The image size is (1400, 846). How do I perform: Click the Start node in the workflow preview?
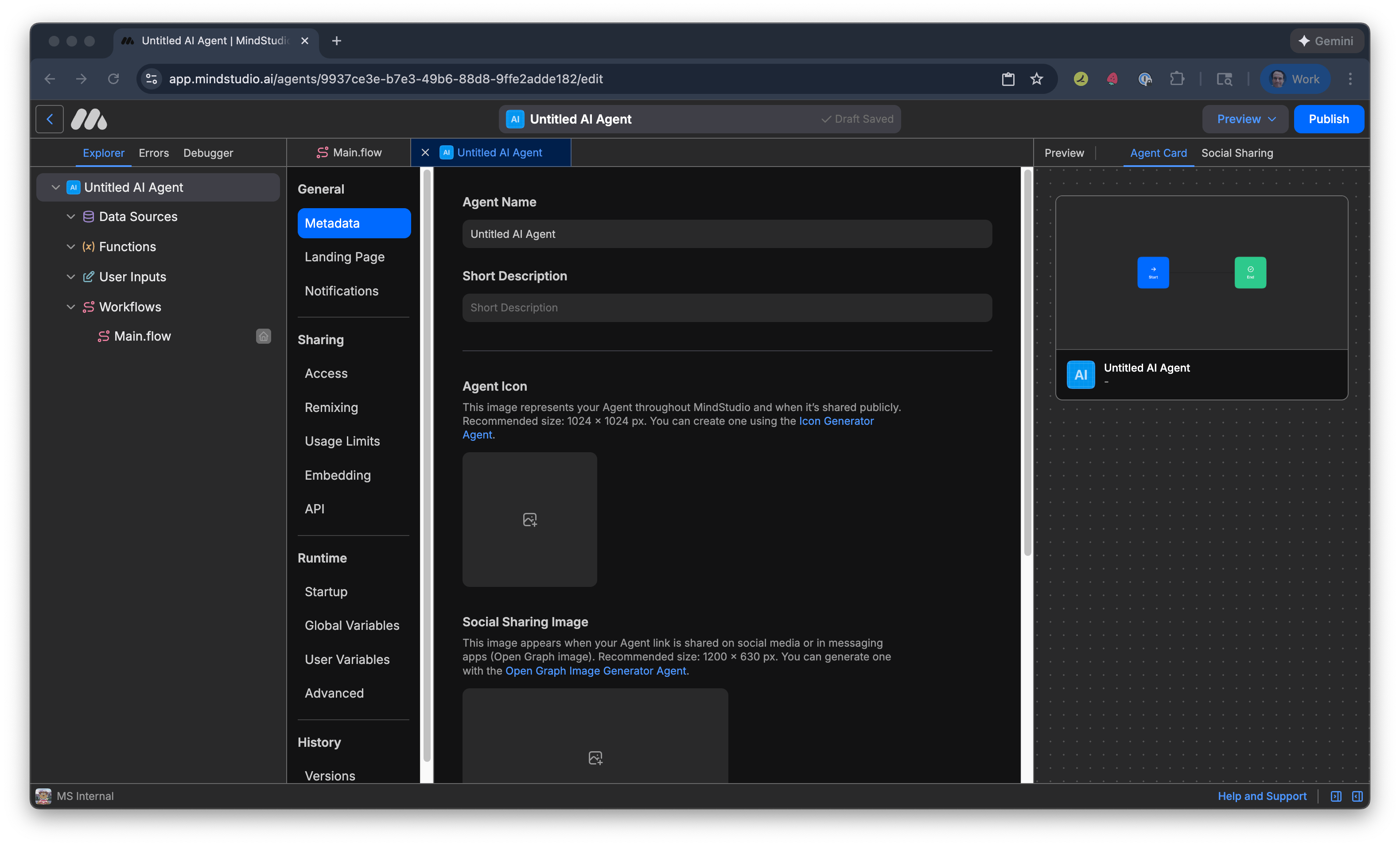coord(1153,272)
